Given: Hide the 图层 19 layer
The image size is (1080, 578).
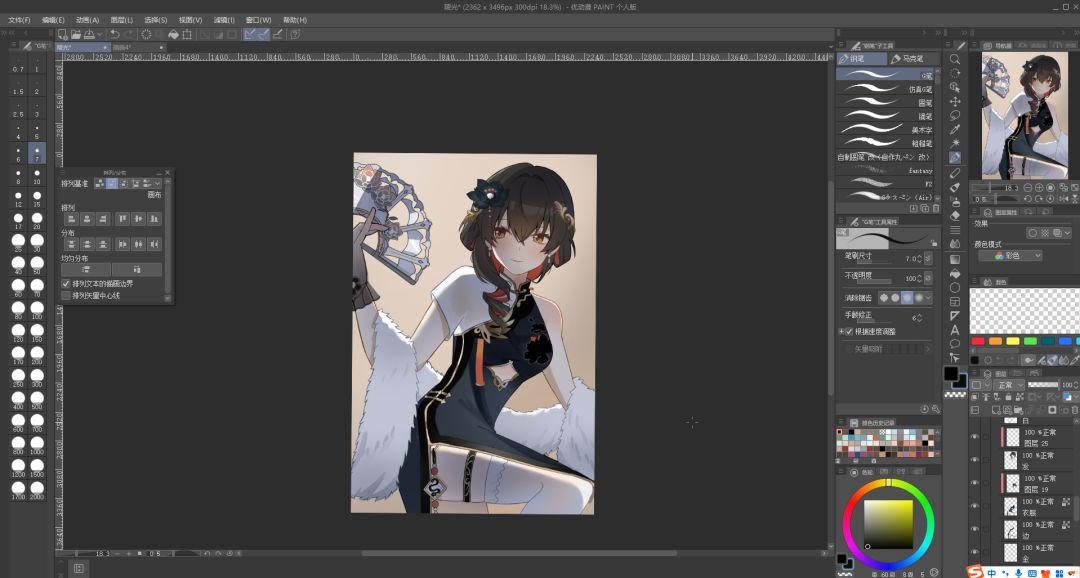Looking at the screenshot, I should [974, 483].
